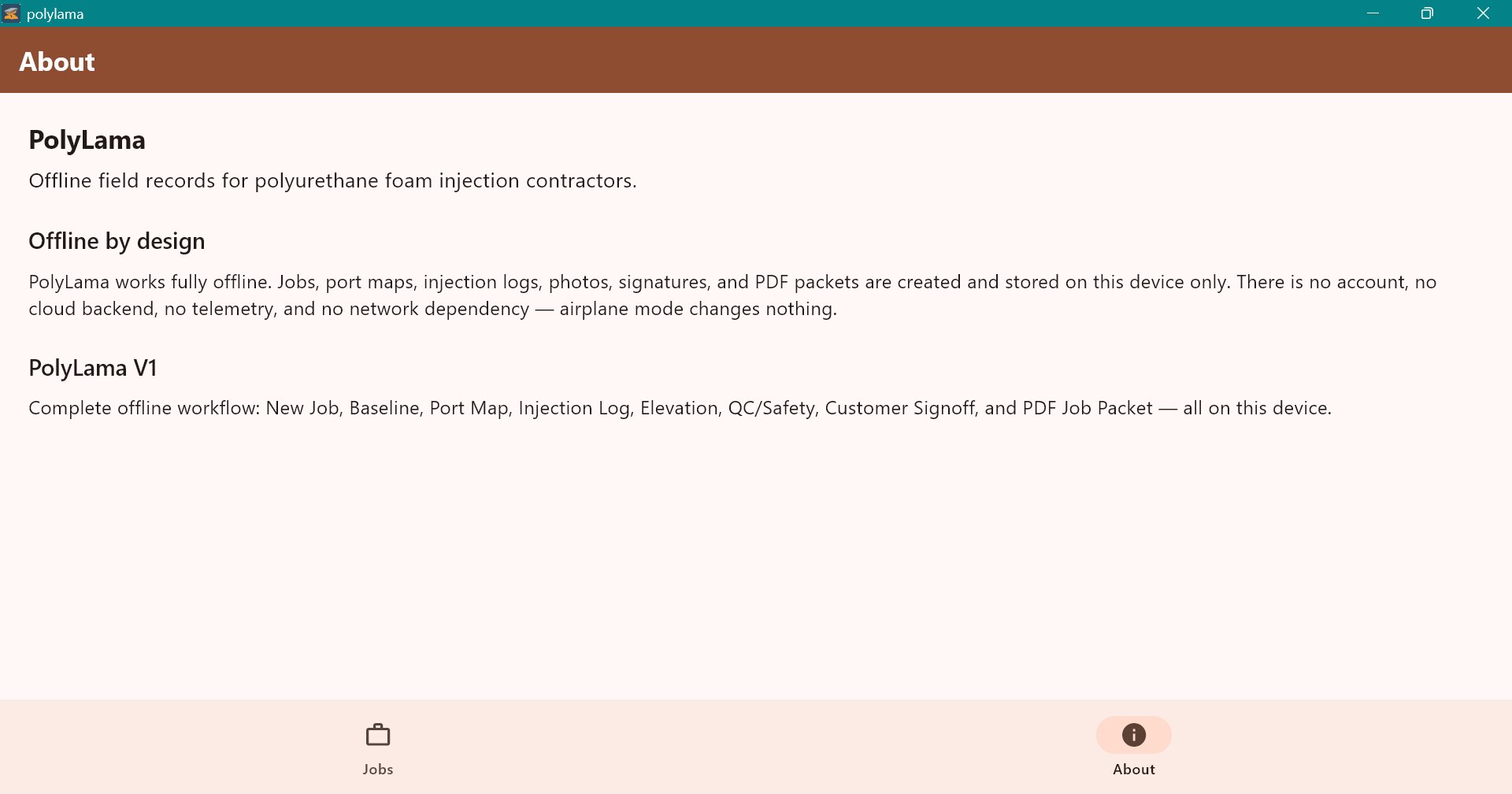Viewport: 1512px width, 794px height.
Task: Select the About tab label in bottom navigation
Action: point(1134,770)
